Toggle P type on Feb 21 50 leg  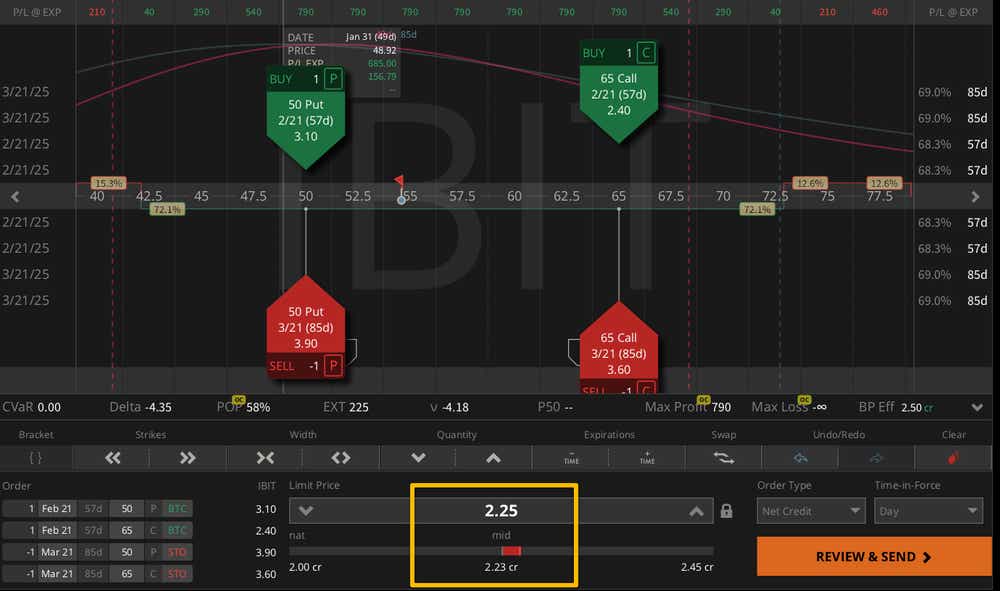[x=153, y=509]
